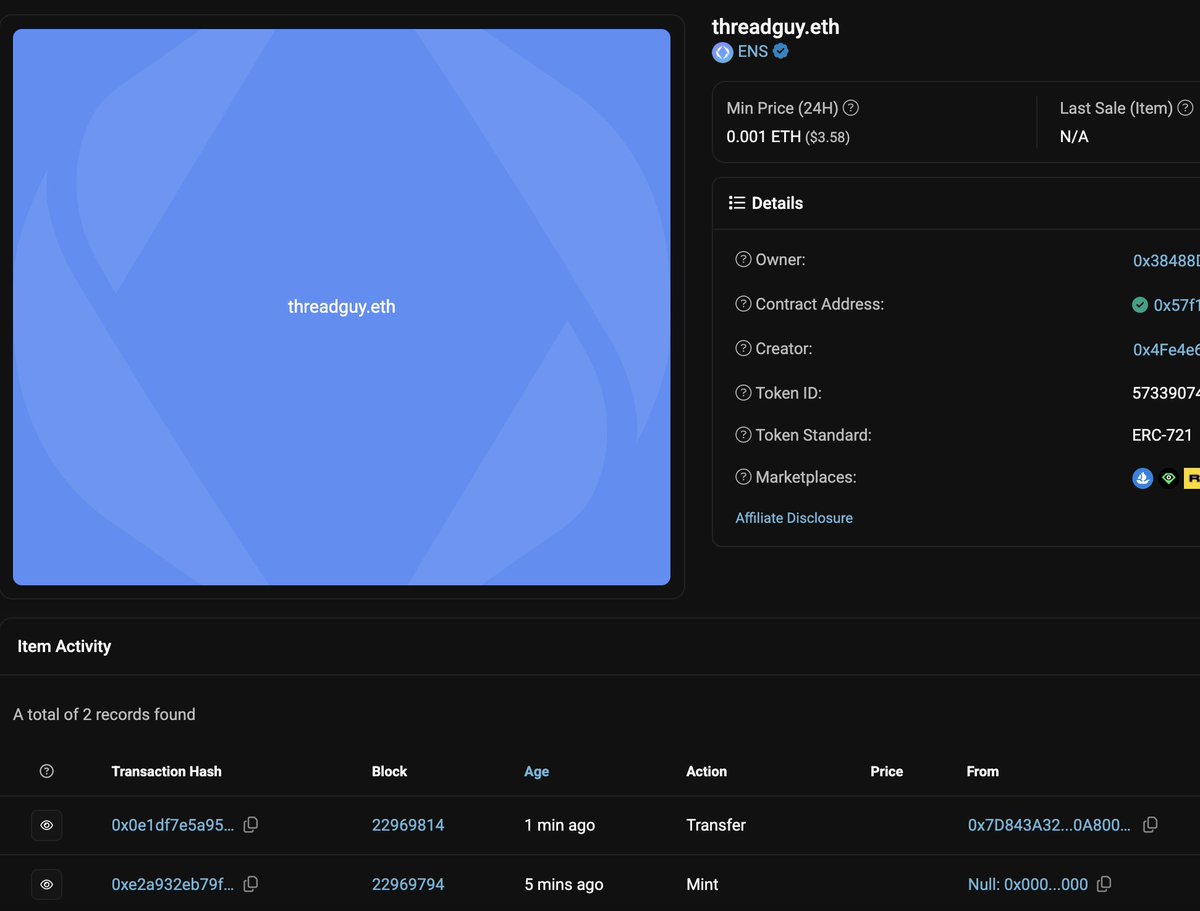Open the Affiliate Disclosure link
This screenshot has width=1200, height=911.
click(x=794, y=518)
